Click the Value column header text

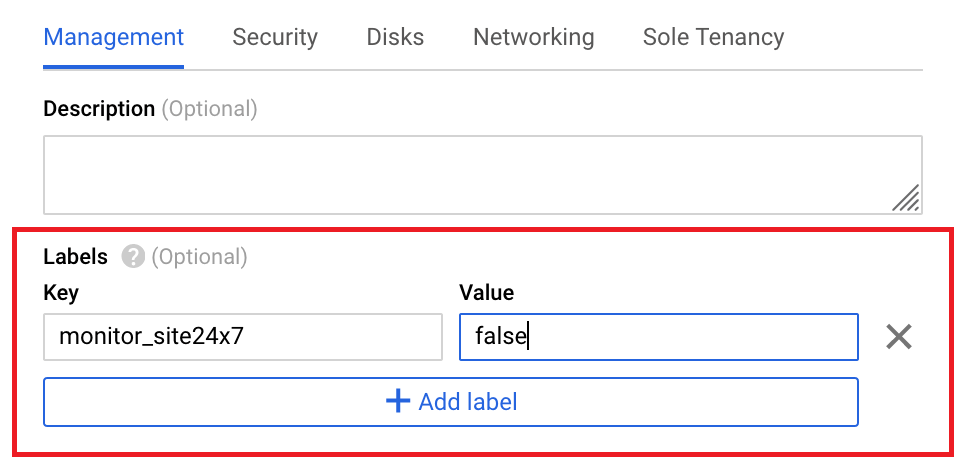[486, 293]
